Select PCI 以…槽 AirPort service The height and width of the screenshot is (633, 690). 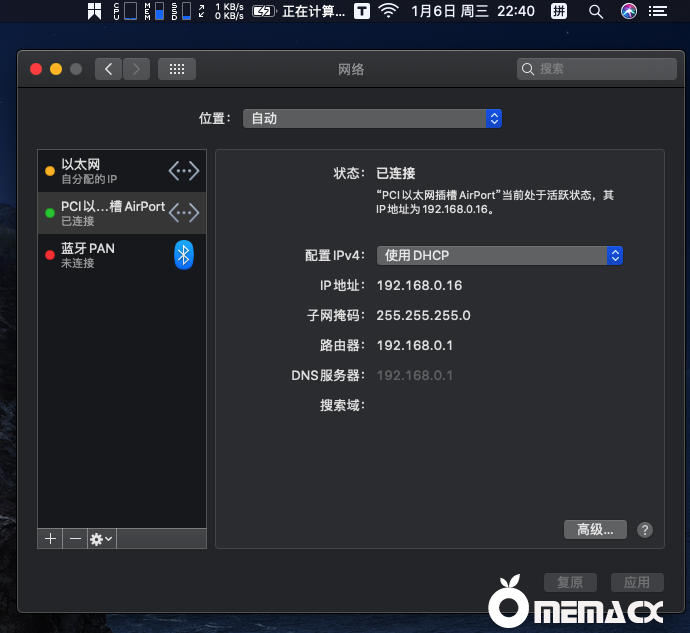click(122, 213)
